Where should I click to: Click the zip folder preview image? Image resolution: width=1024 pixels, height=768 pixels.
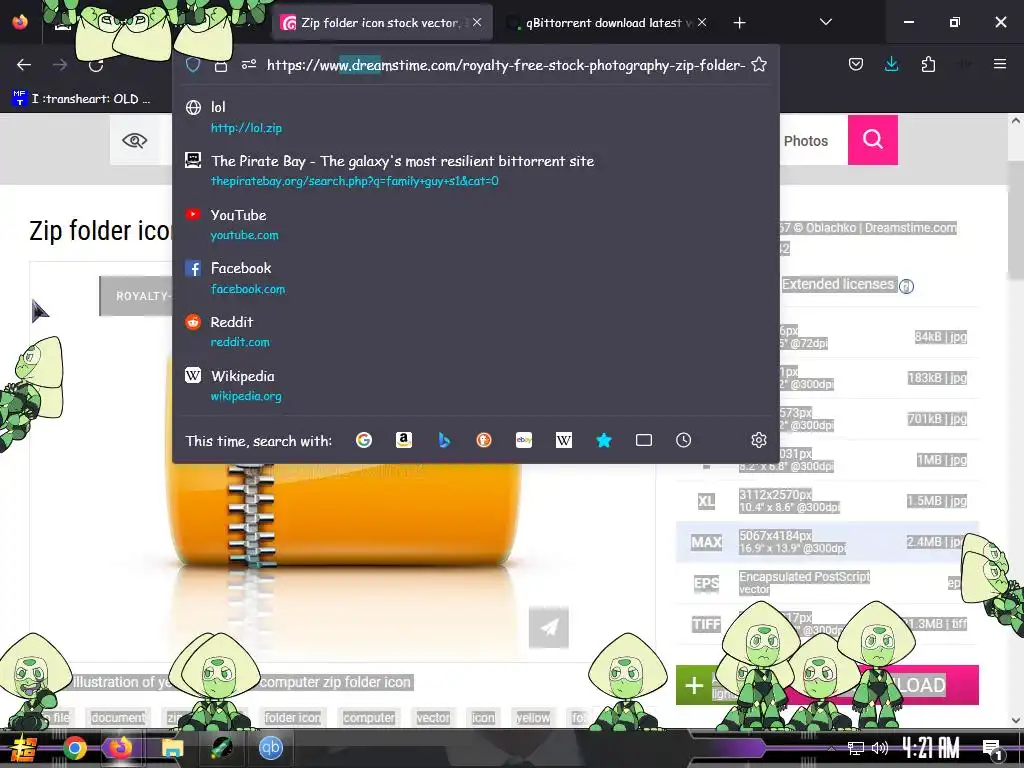coord(343,516)
